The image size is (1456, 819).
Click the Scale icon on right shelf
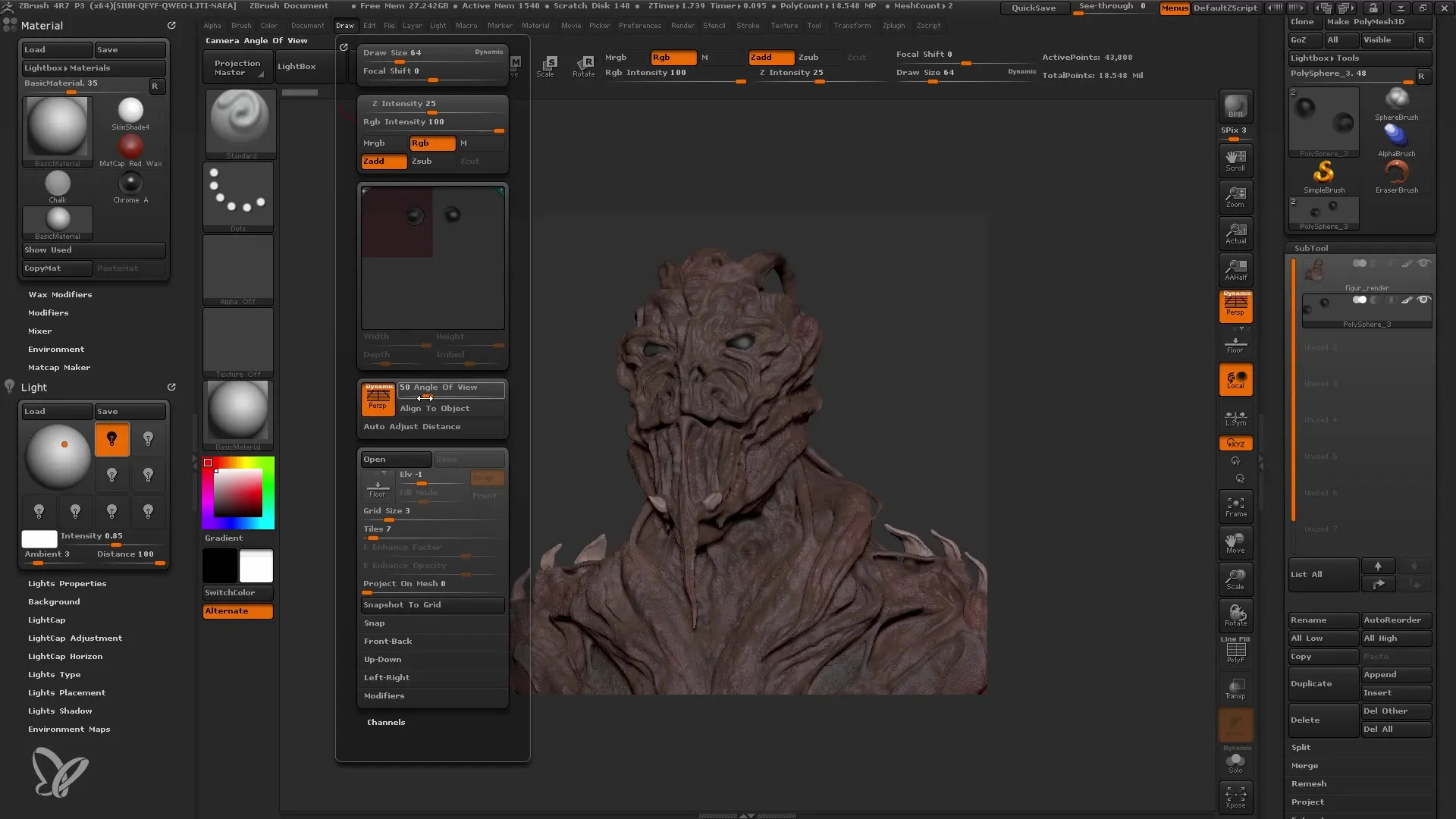1235,580
